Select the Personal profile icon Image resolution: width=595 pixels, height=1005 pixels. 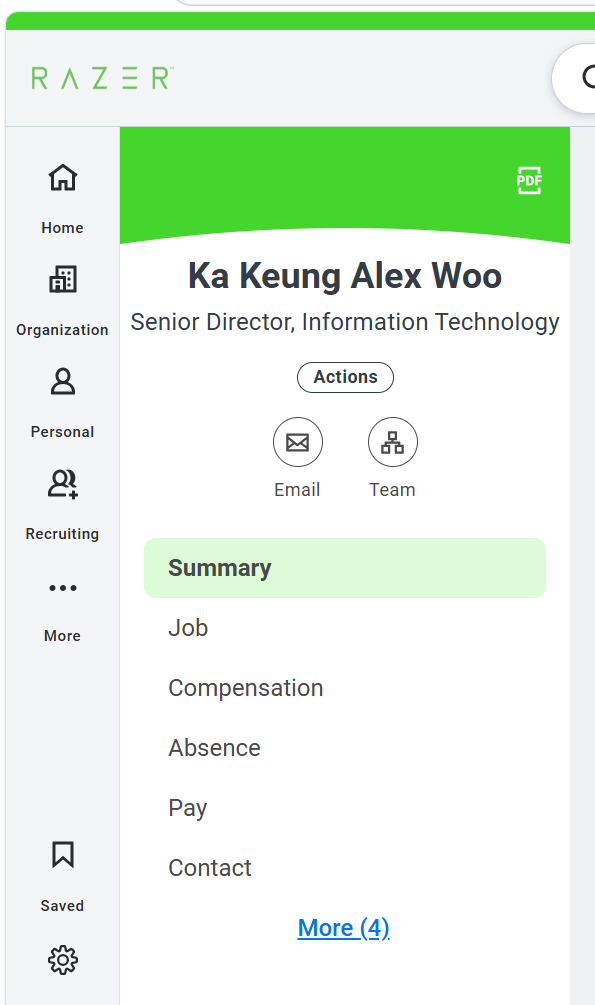[x=62, y=381]
